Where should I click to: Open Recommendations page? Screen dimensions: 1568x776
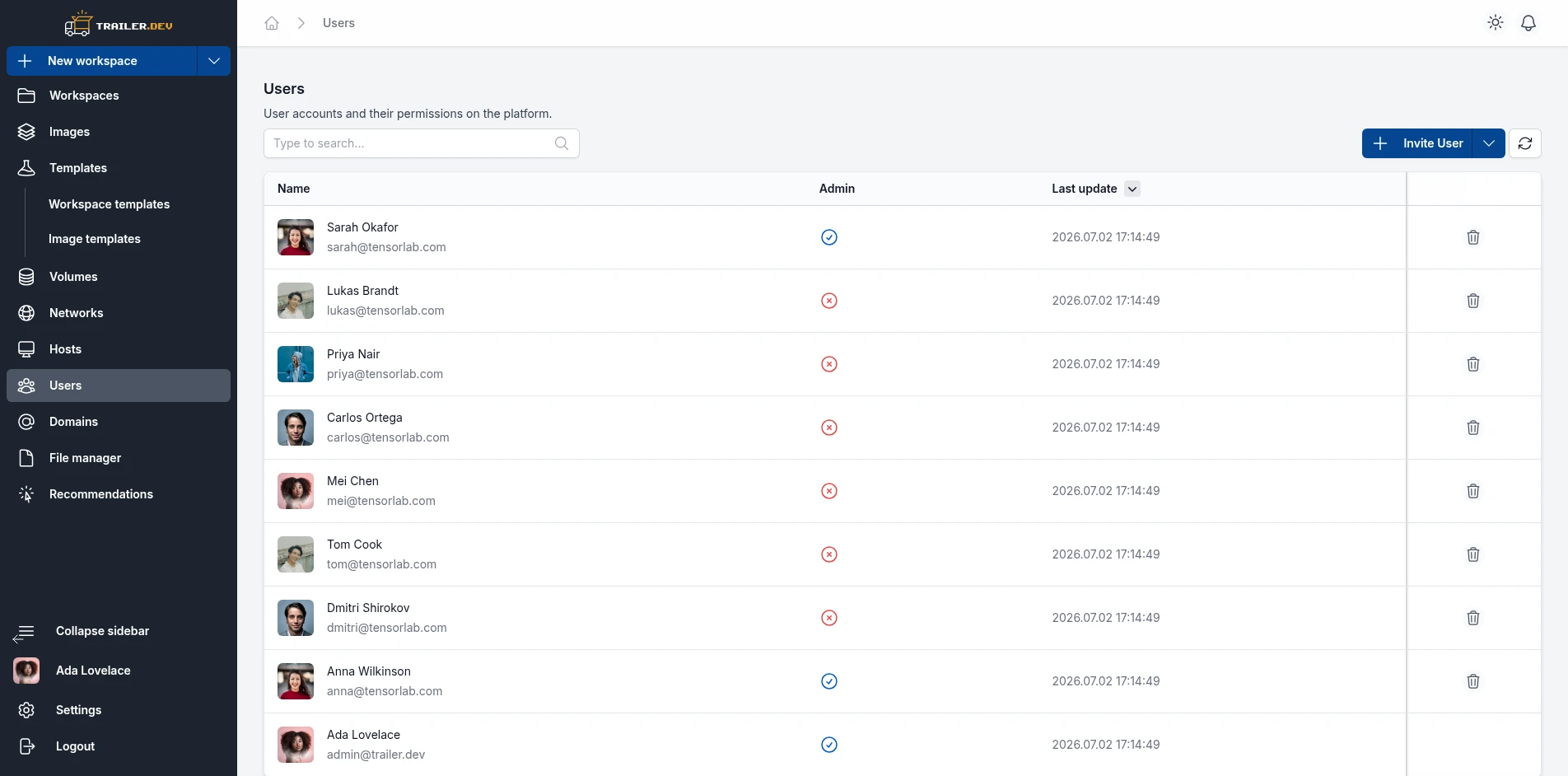pos(119,494)
